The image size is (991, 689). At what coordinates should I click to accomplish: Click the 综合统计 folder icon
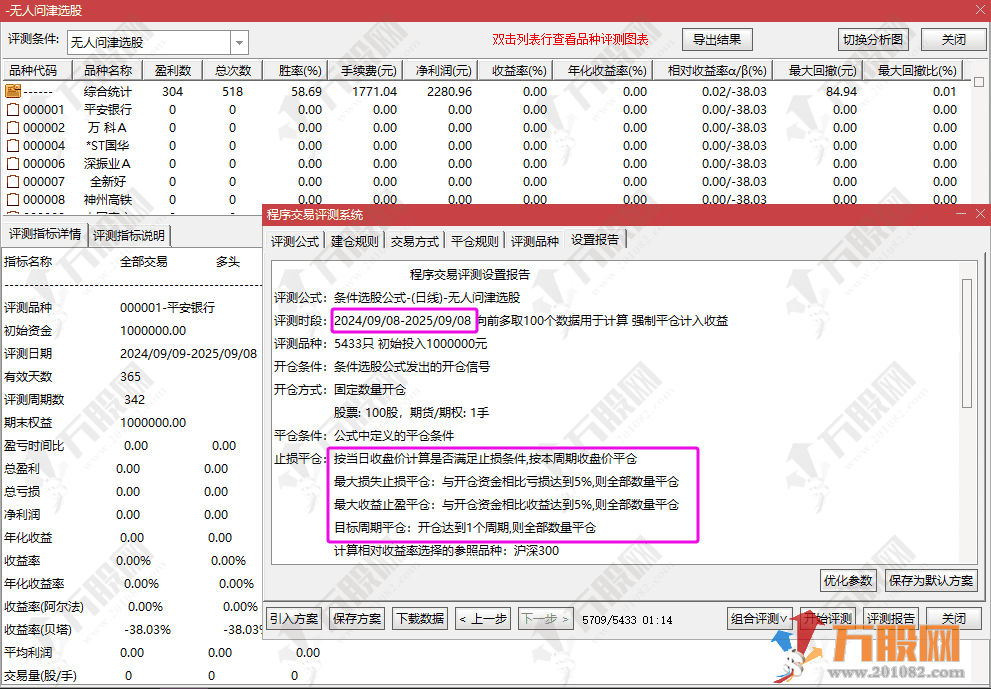tap(13, 91)
